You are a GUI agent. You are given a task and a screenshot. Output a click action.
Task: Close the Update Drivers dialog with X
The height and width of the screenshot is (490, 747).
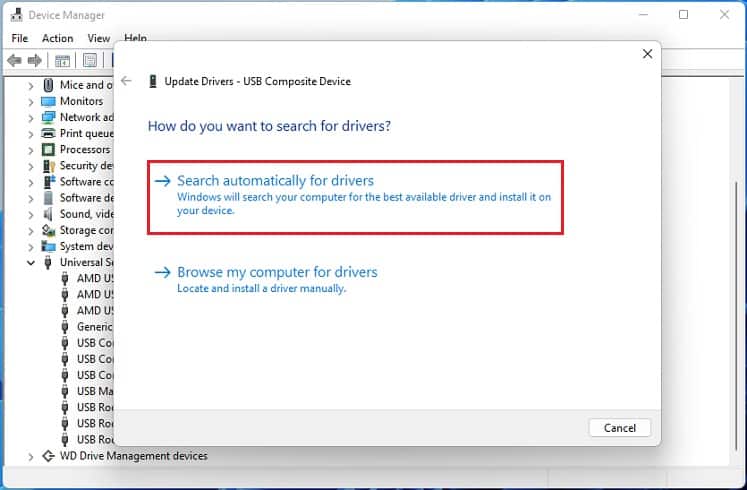click(647, 54)
